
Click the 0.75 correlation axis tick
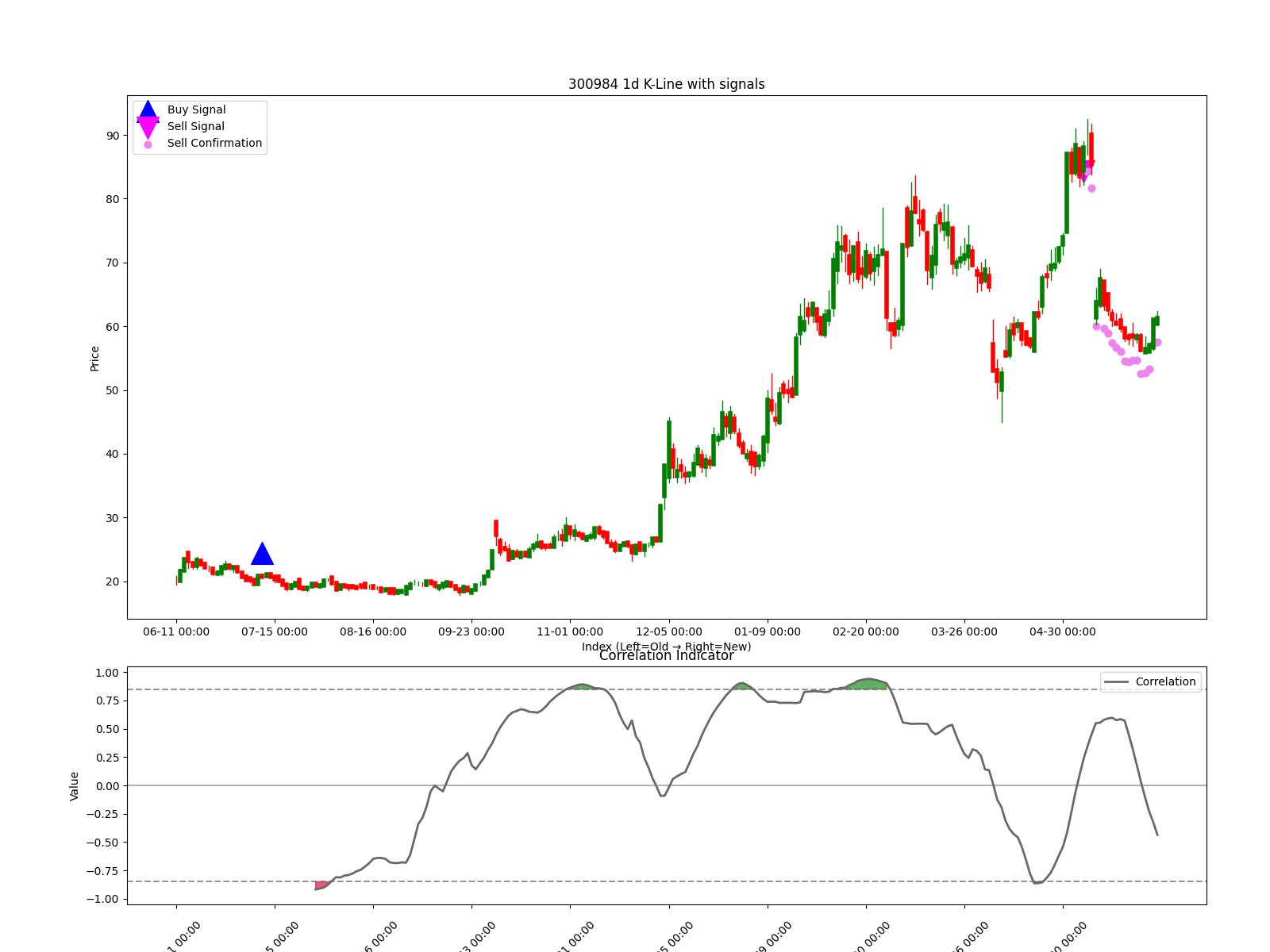106,701
